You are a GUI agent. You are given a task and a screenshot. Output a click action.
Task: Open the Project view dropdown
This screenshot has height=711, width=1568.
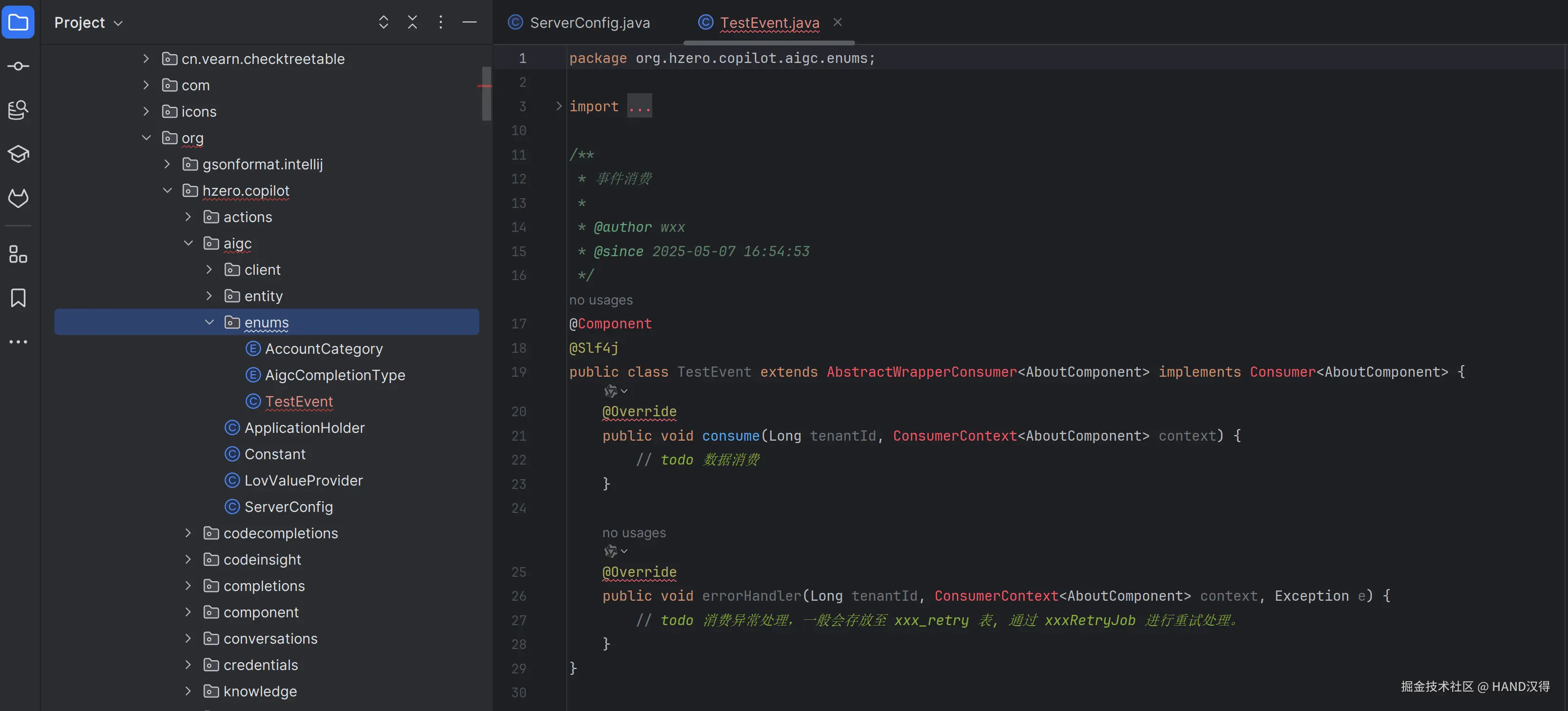[89, 22]
